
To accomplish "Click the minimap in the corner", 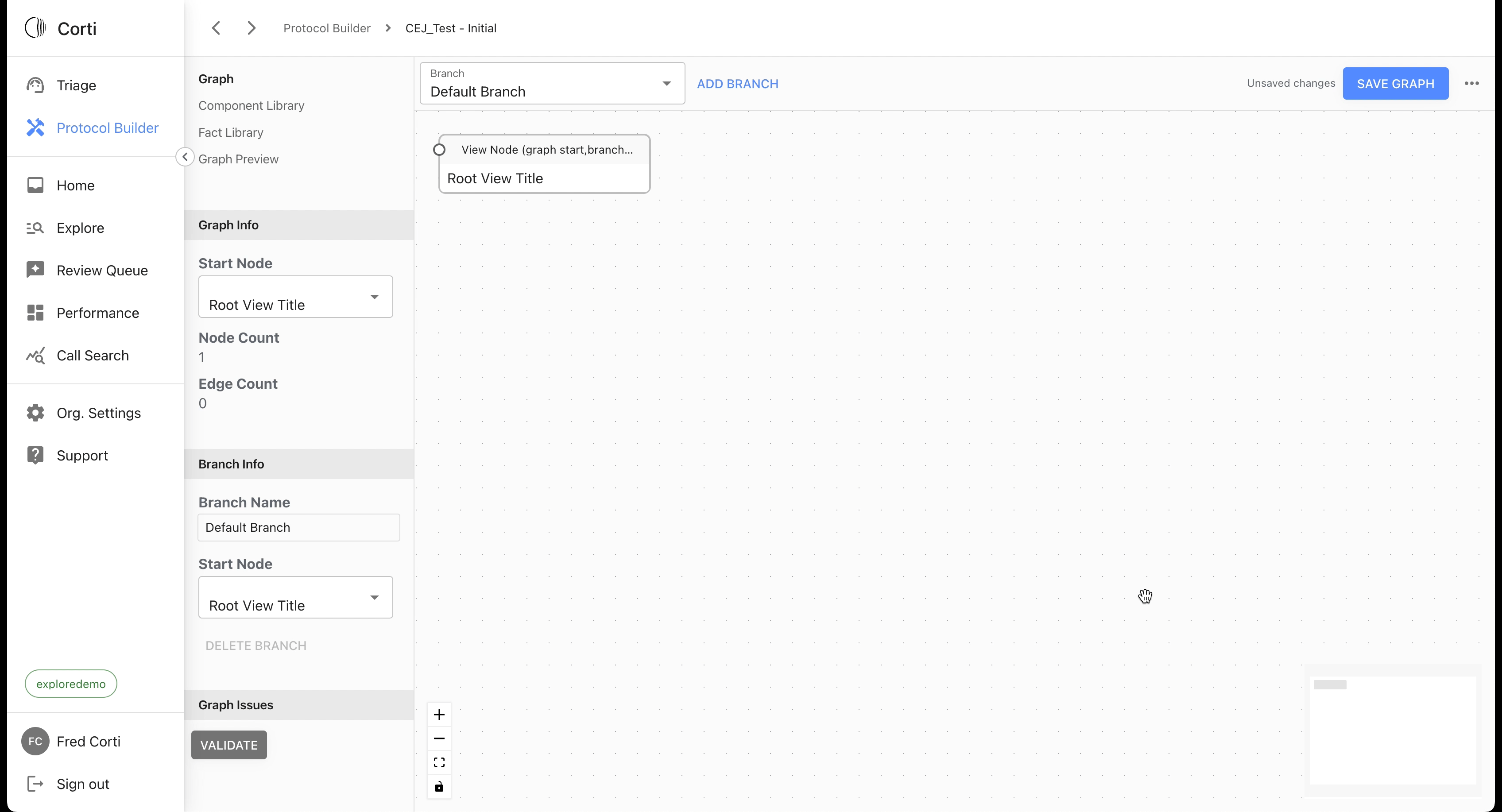I will click(1392, 730).
